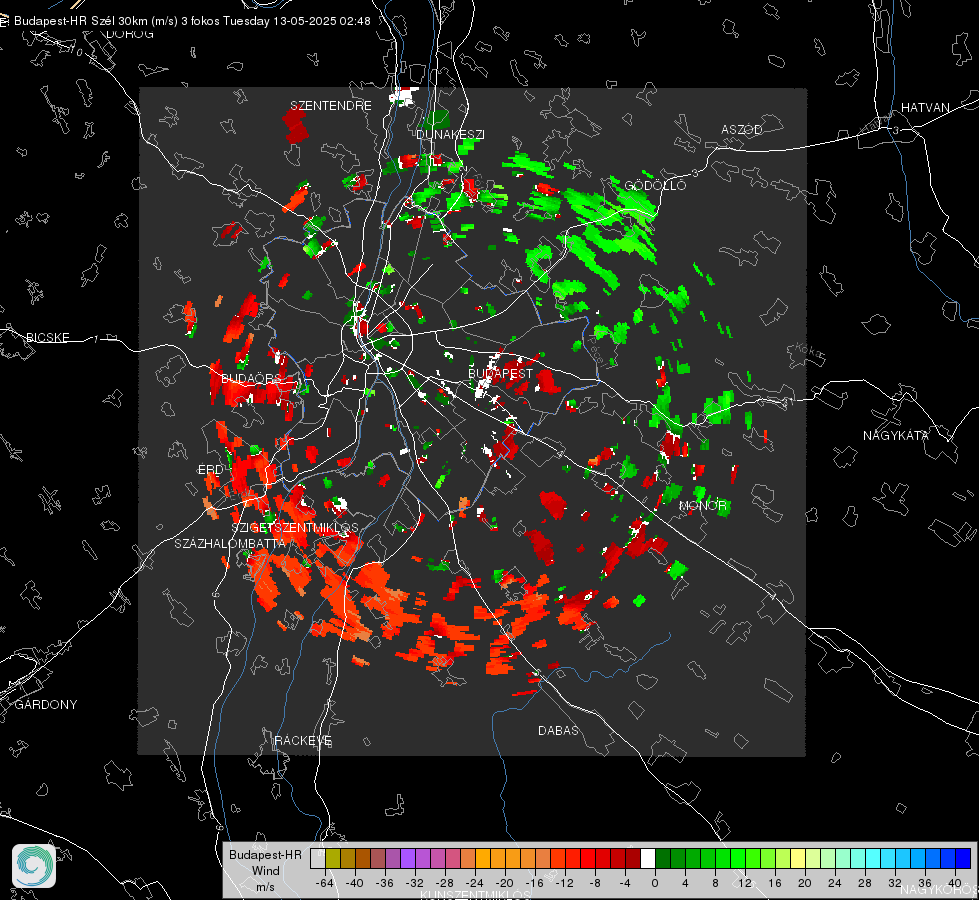Click the -40 legend value
The width and height of the screenshot is (979, 900).
pyautogui.click(x=355, y=883)
